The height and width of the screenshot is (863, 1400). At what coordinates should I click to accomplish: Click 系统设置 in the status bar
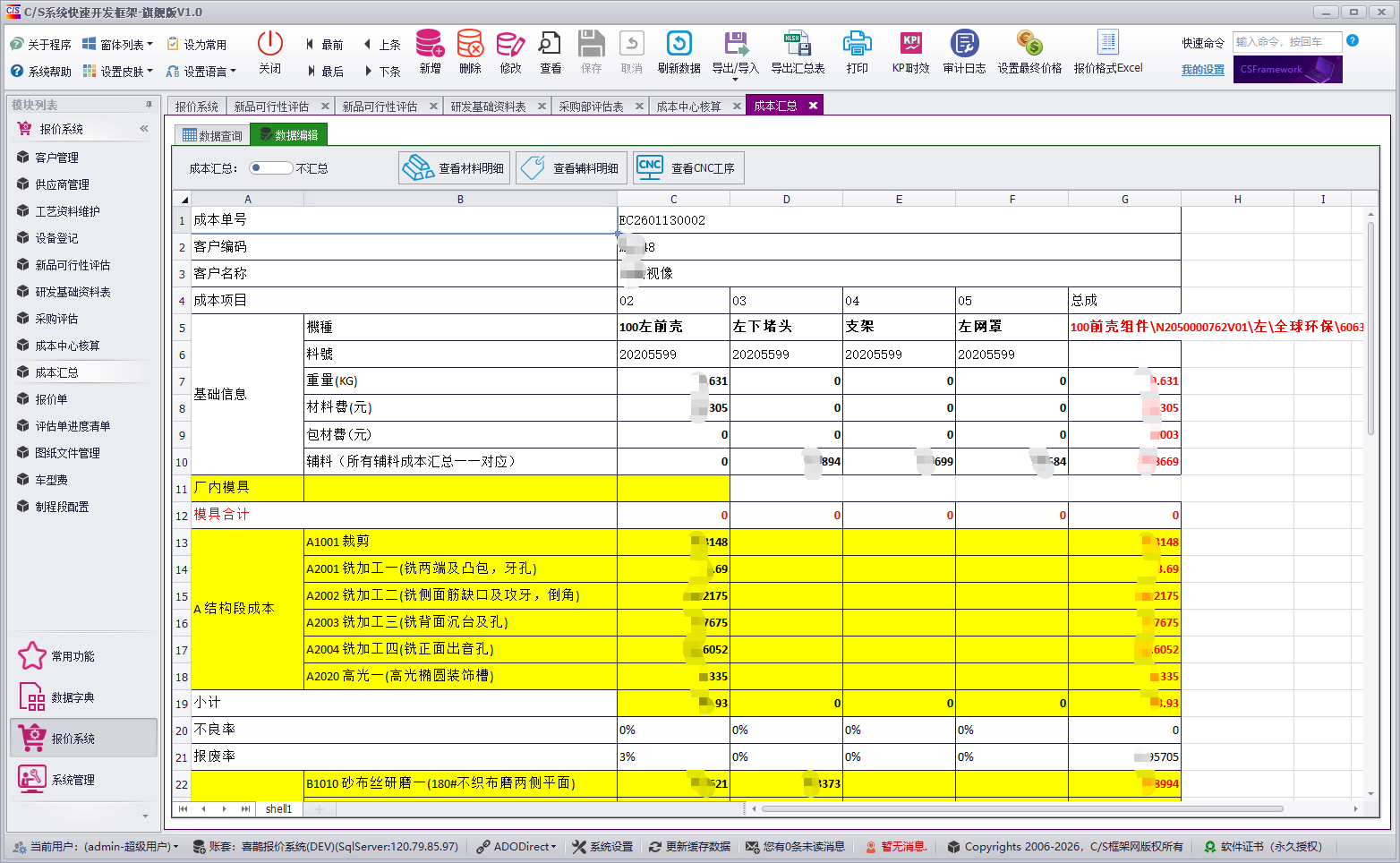coord(602,846)
